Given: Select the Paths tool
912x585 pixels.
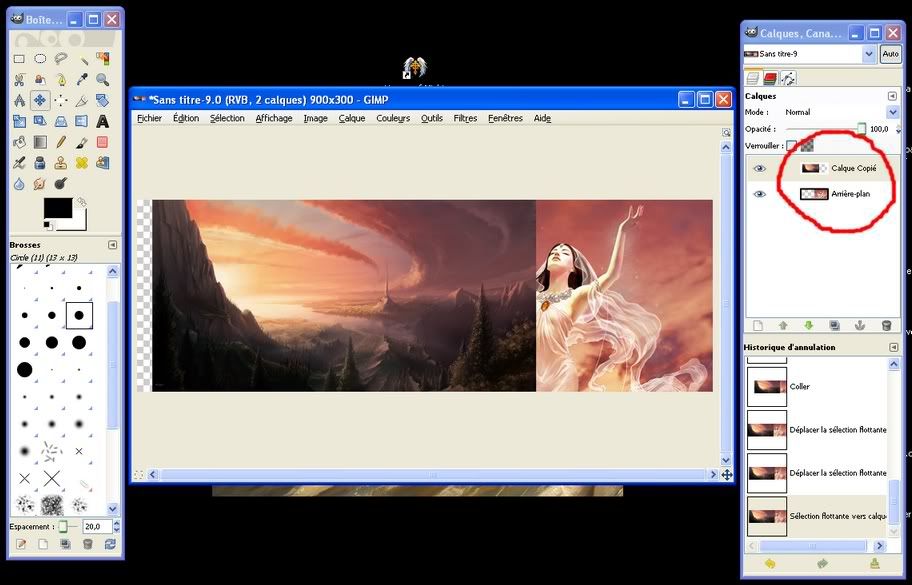Looking at the screenshot, I should click(x=61, y=80).
